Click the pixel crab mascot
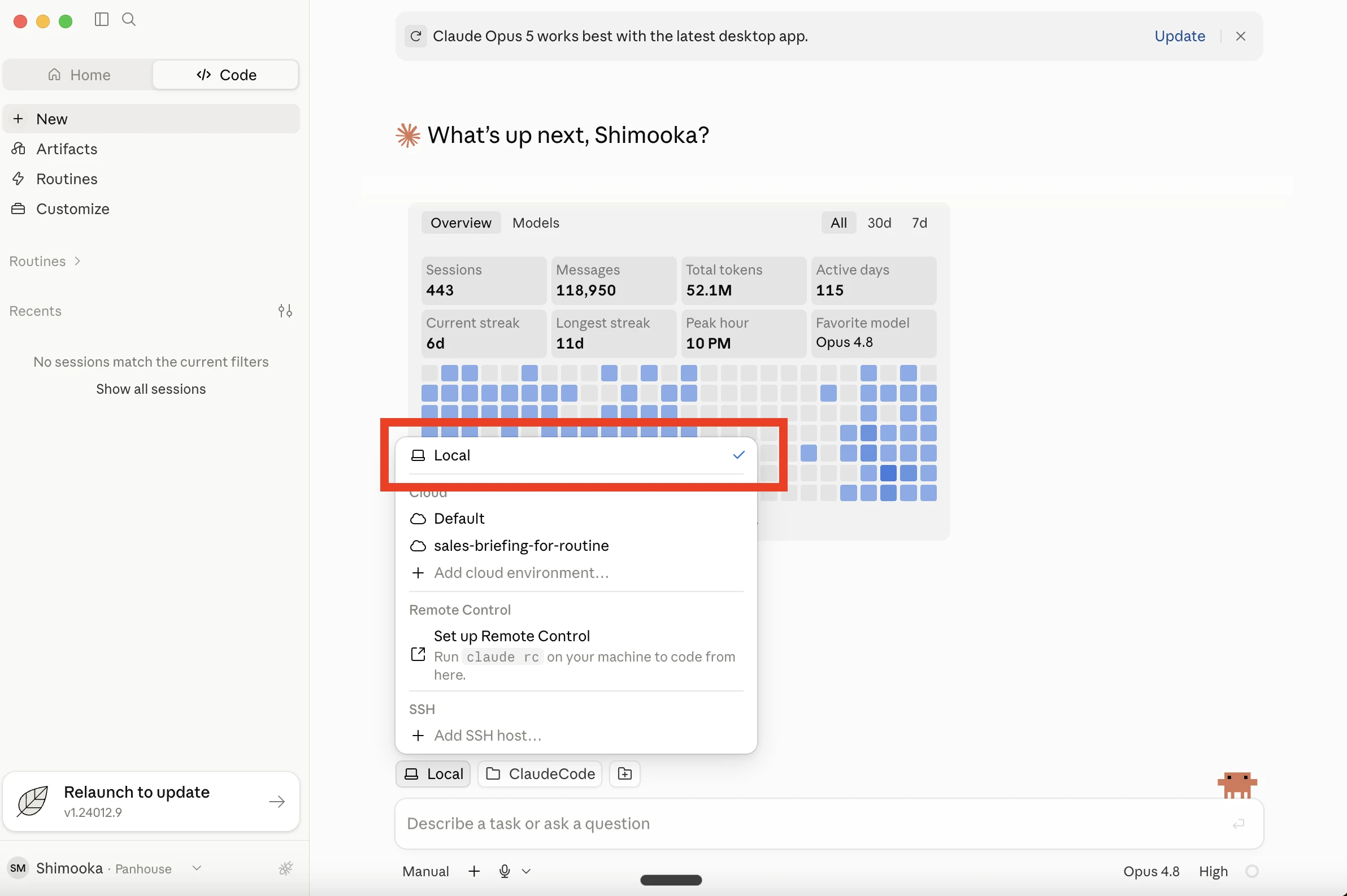The height and width of the screenshot is (896, 1347). point(1237,785)
